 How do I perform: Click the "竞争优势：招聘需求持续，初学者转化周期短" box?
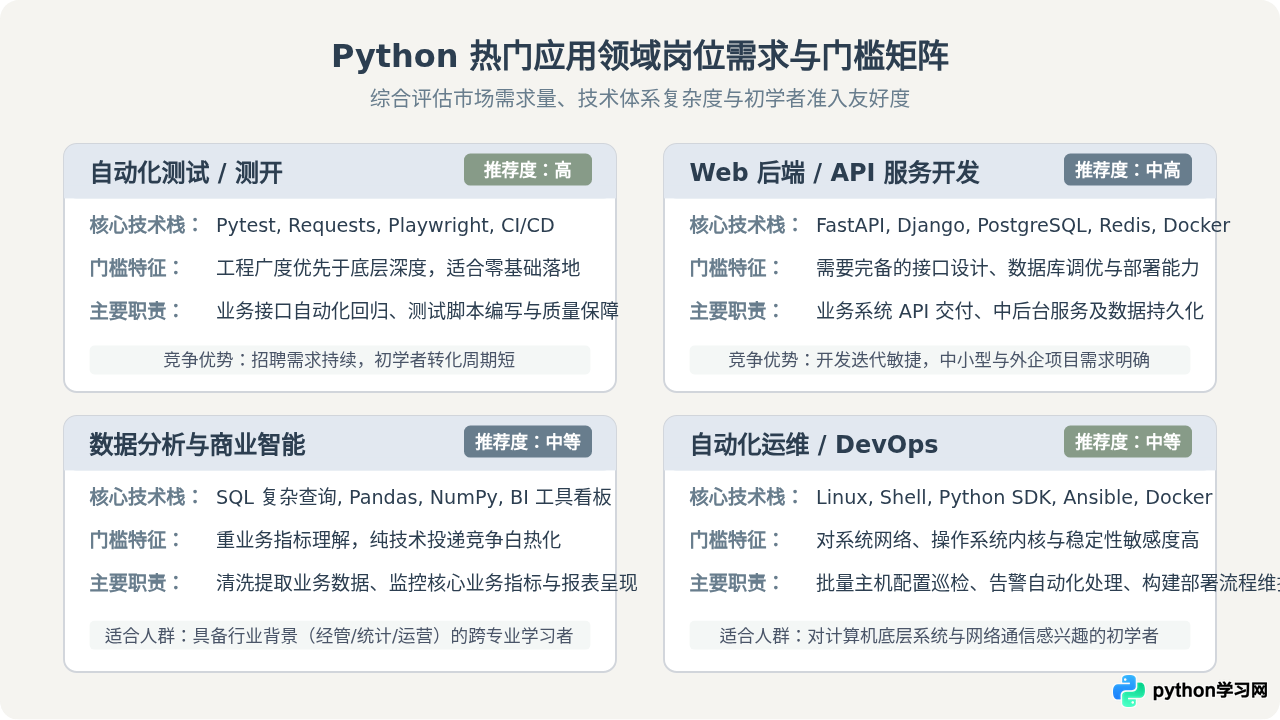pyautogui.click(x=340, y=360)
